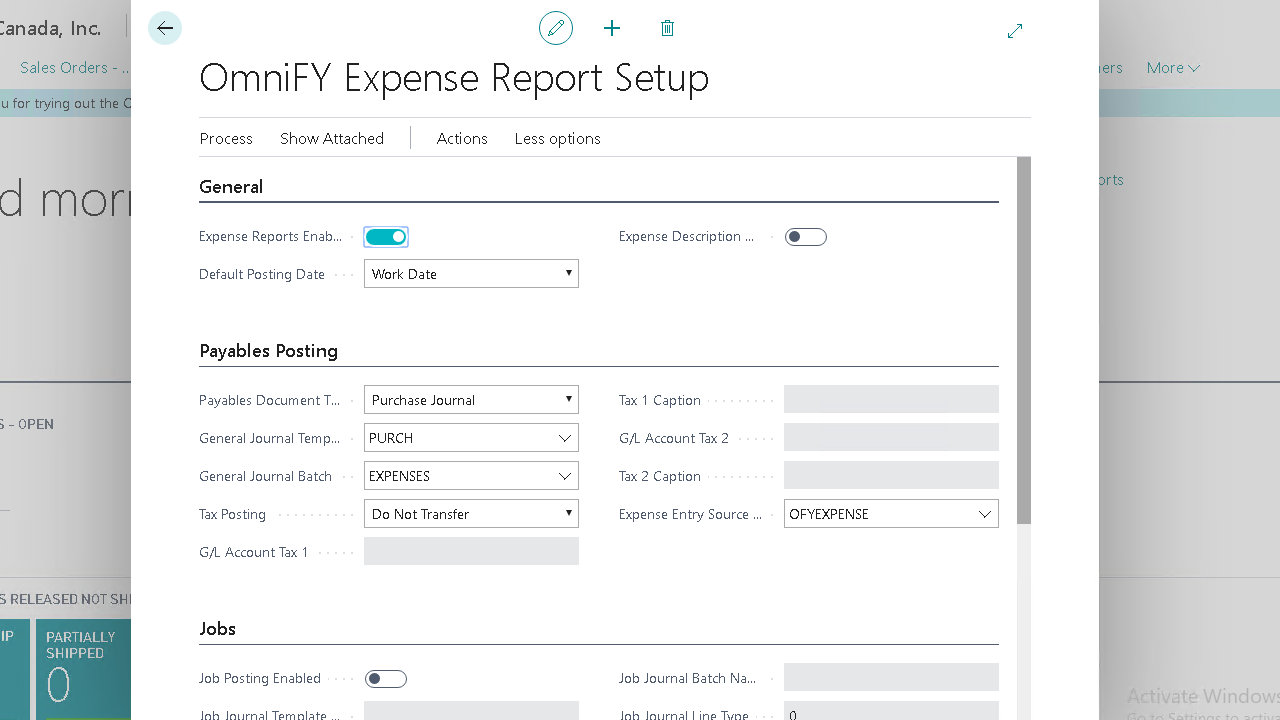Disable the Expense Reports Enabled toggle
The width and height of the screenshot is (1280, 720).
tap(386, 237)
